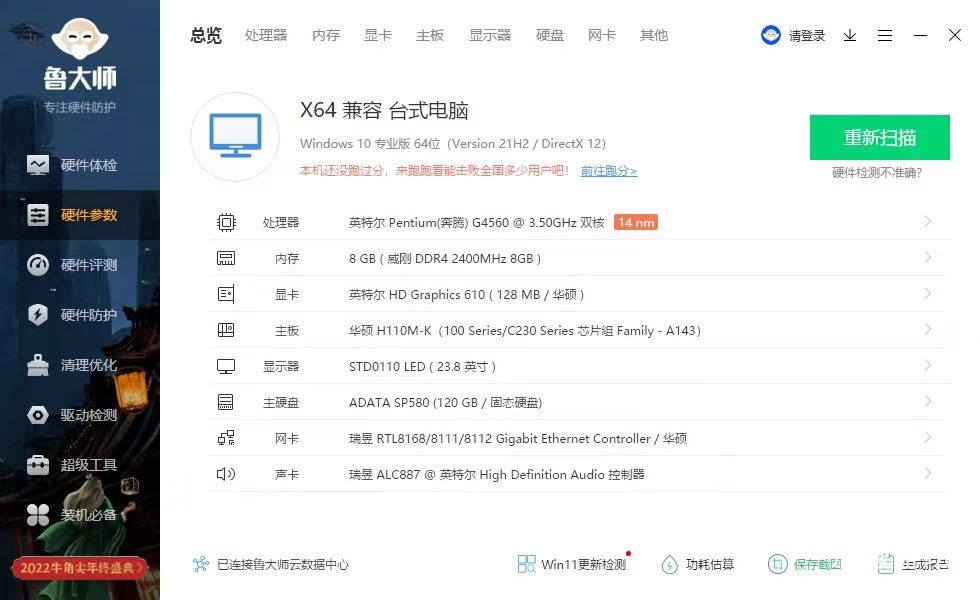This screenshot has height=600, width=980.
Task: Click the cloud data center status icon
Action: [x=201, y=564]
